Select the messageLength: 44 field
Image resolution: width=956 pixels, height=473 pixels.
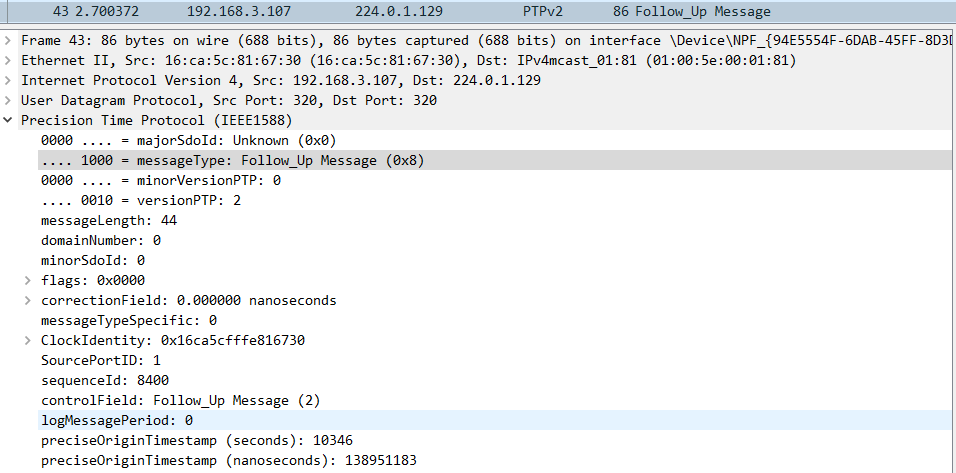click(x=494, y=221)
